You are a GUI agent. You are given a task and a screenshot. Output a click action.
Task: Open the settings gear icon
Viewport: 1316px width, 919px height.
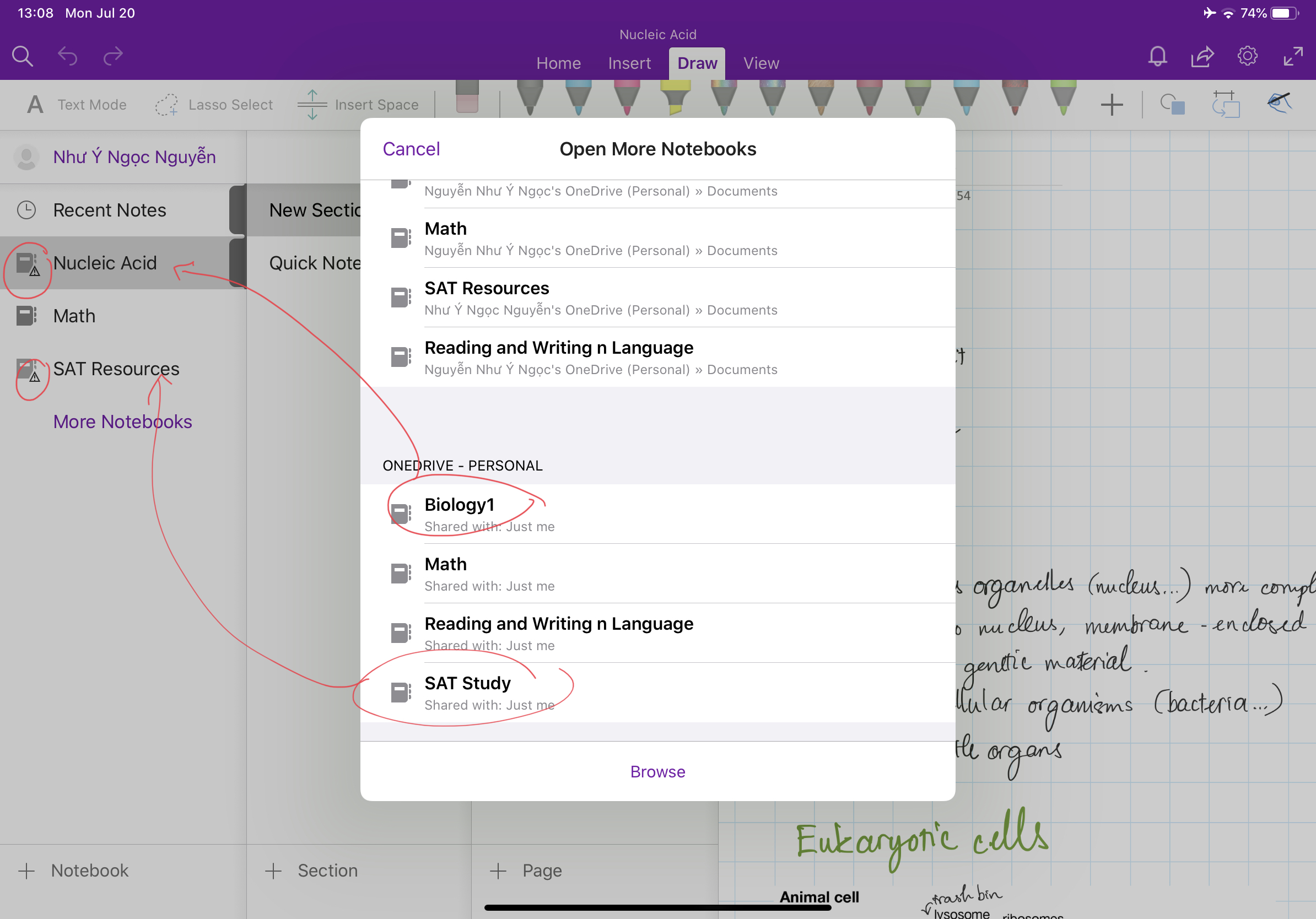(x=1247, y=56)
